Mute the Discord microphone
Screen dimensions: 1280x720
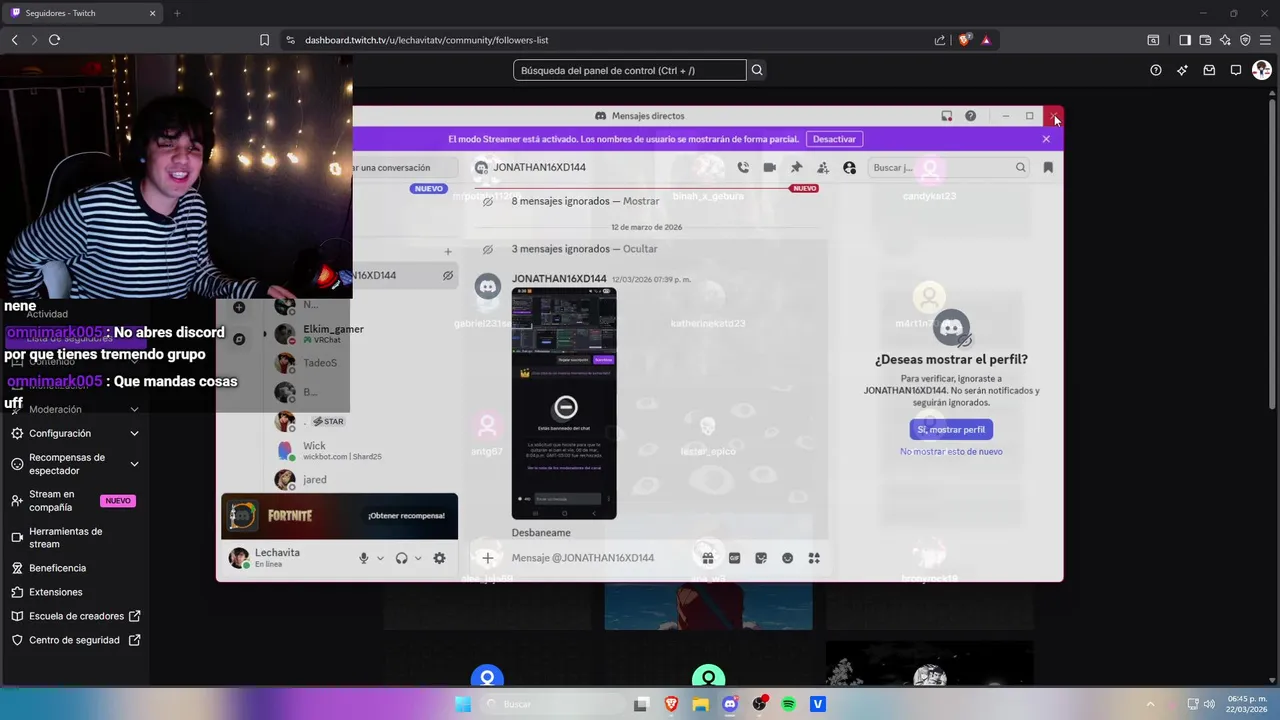pos(364,558)
